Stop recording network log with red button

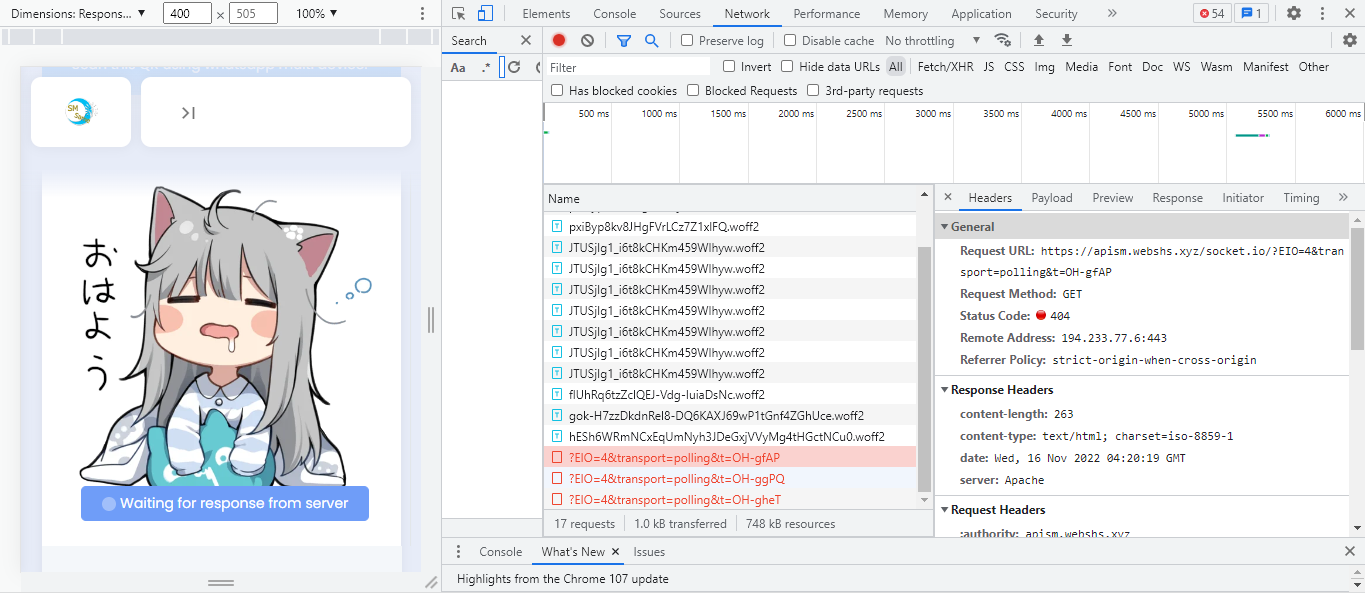click(x=559, y=41)
